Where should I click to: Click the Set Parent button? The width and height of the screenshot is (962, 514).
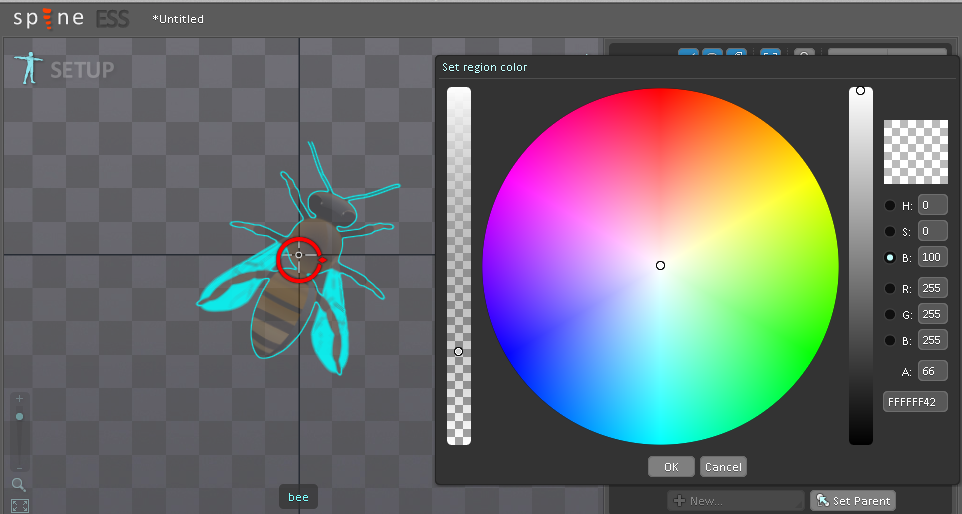(853, 500)
